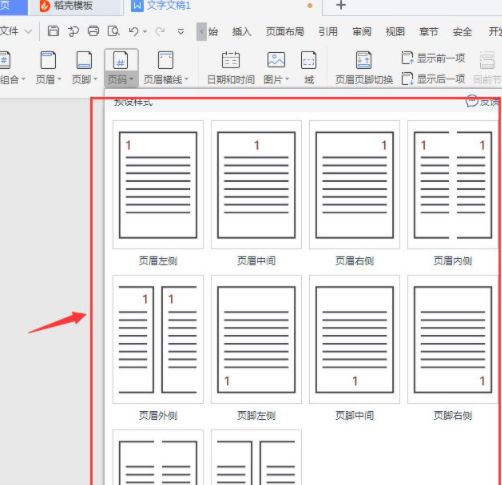Click 页眉页脚切换 icon
The width and height of the screenshot is (502, 485).
(364, 60)
